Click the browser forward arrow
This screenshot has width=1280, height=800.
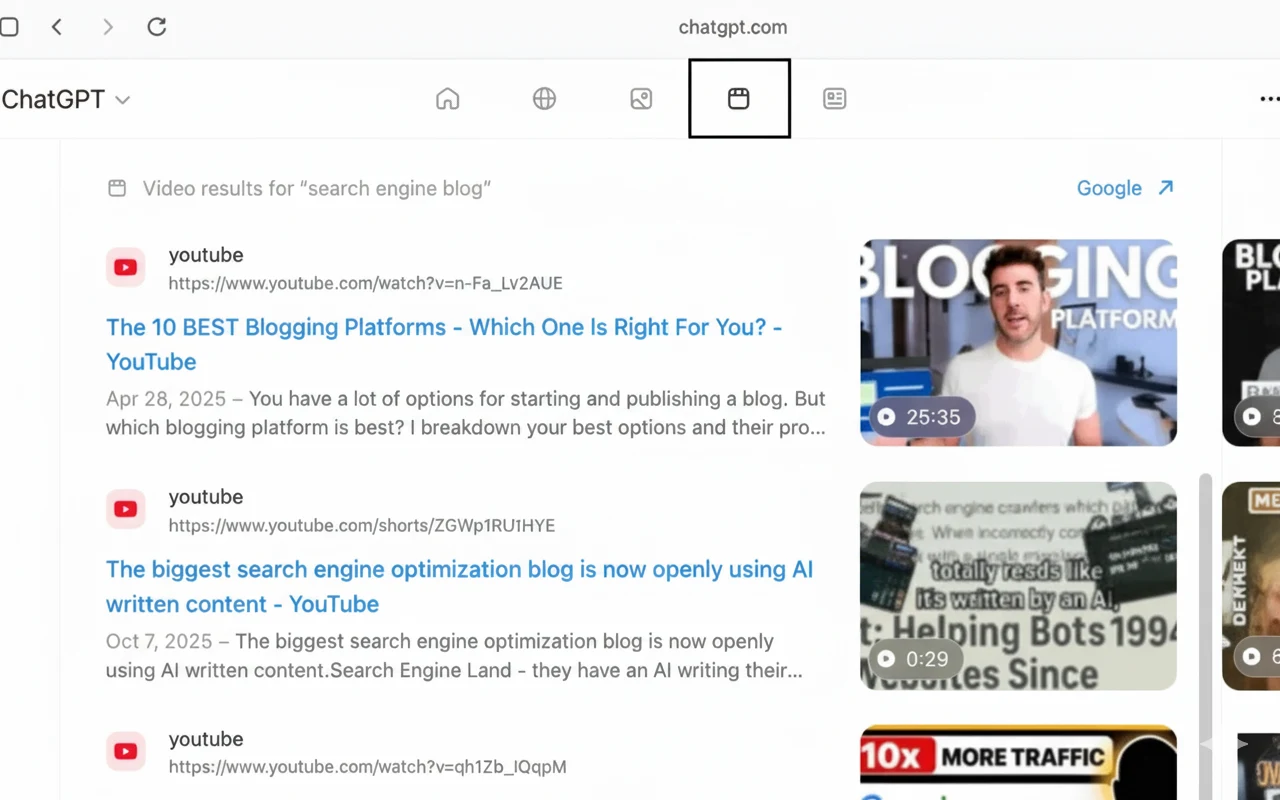point(108,27)
